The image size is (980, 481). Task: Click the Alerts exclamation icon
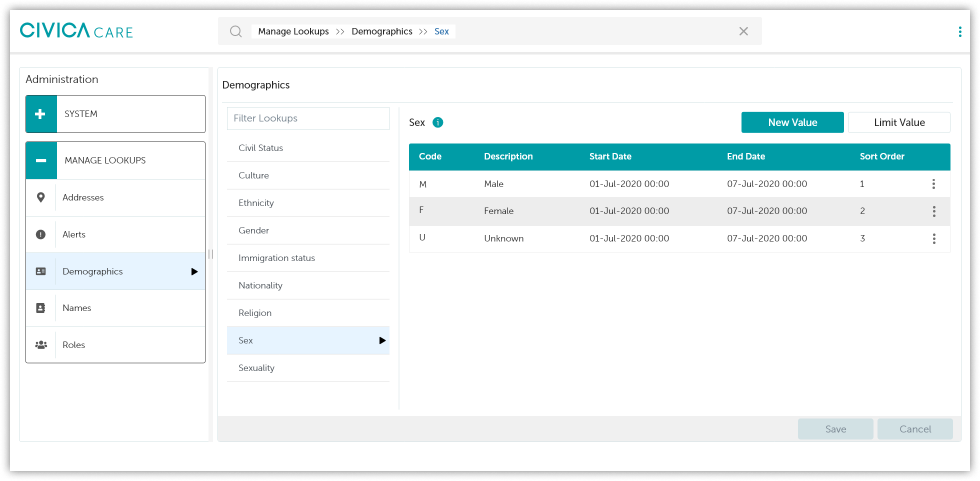pyautogui.click(x=41, y=234)
